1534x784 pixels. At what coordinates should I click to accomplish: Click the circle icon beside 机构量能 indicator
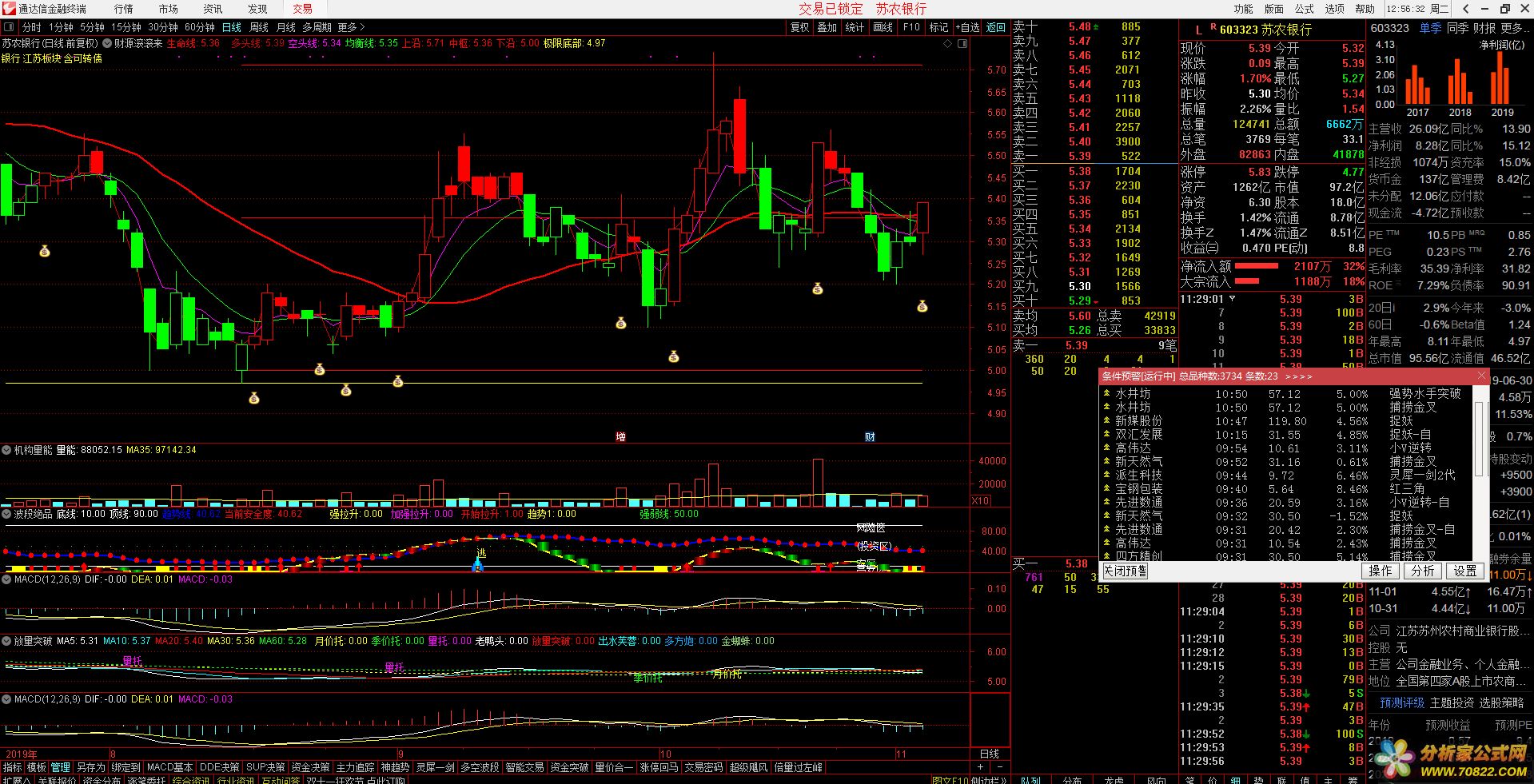point(6,450)
